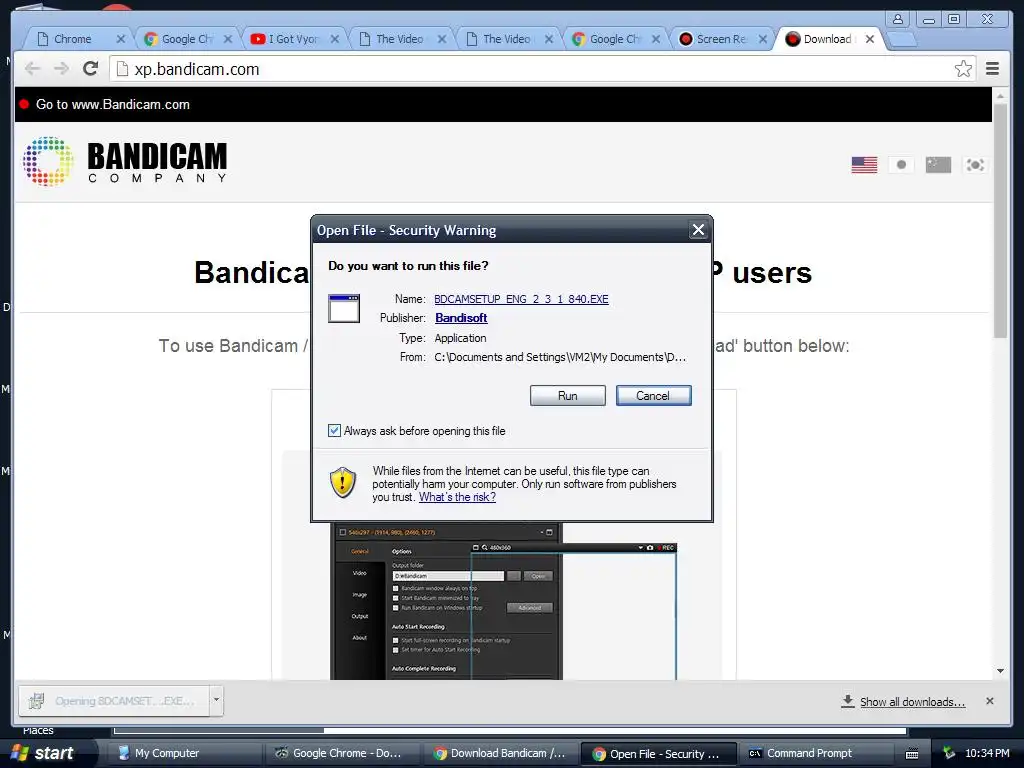Viewport: 1024px width, 768px height.
Task: Select the Open File - Security taskbar item
Action: [x=658, y=754]
